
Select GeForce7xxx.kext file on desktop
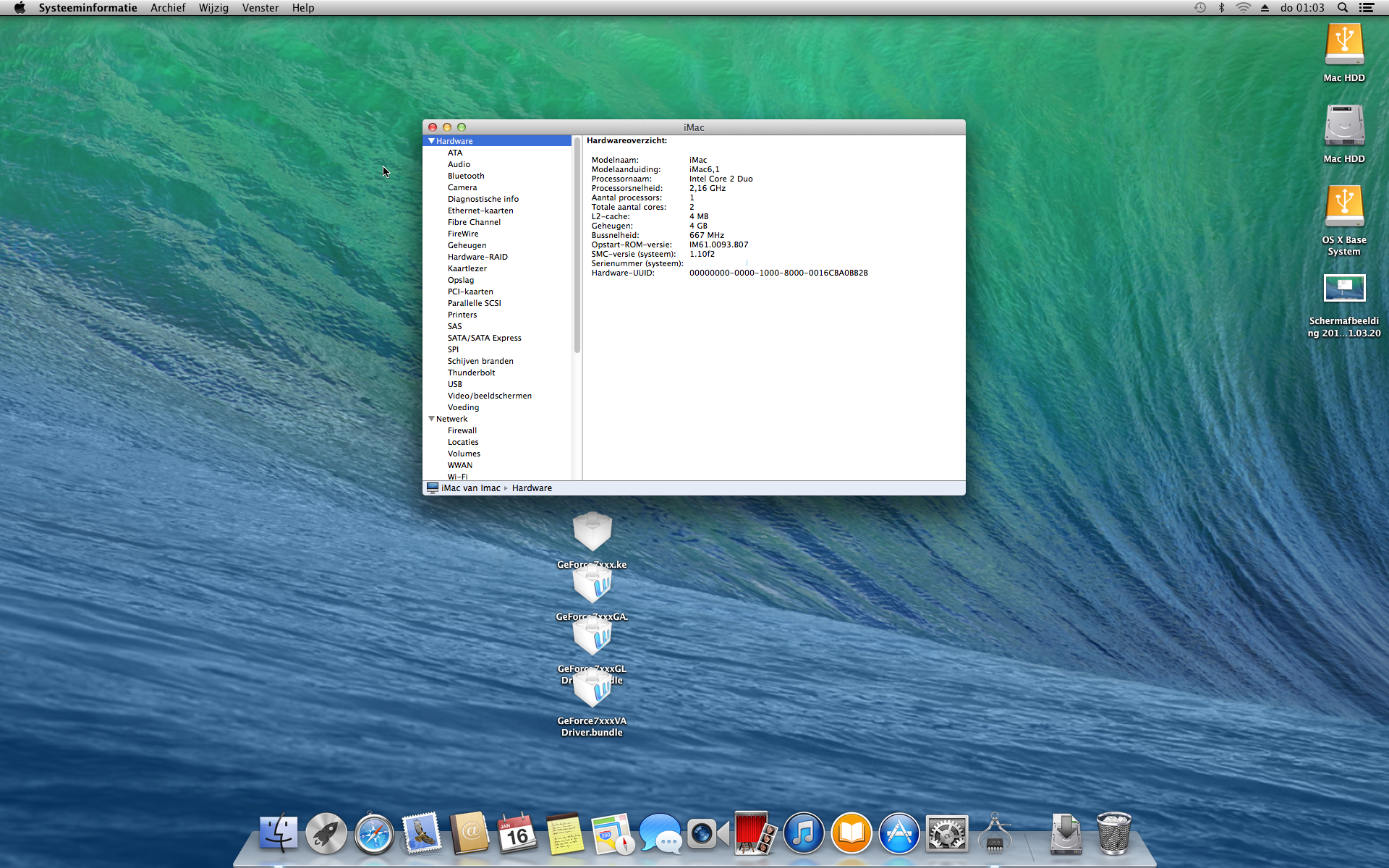click(592, 532)
